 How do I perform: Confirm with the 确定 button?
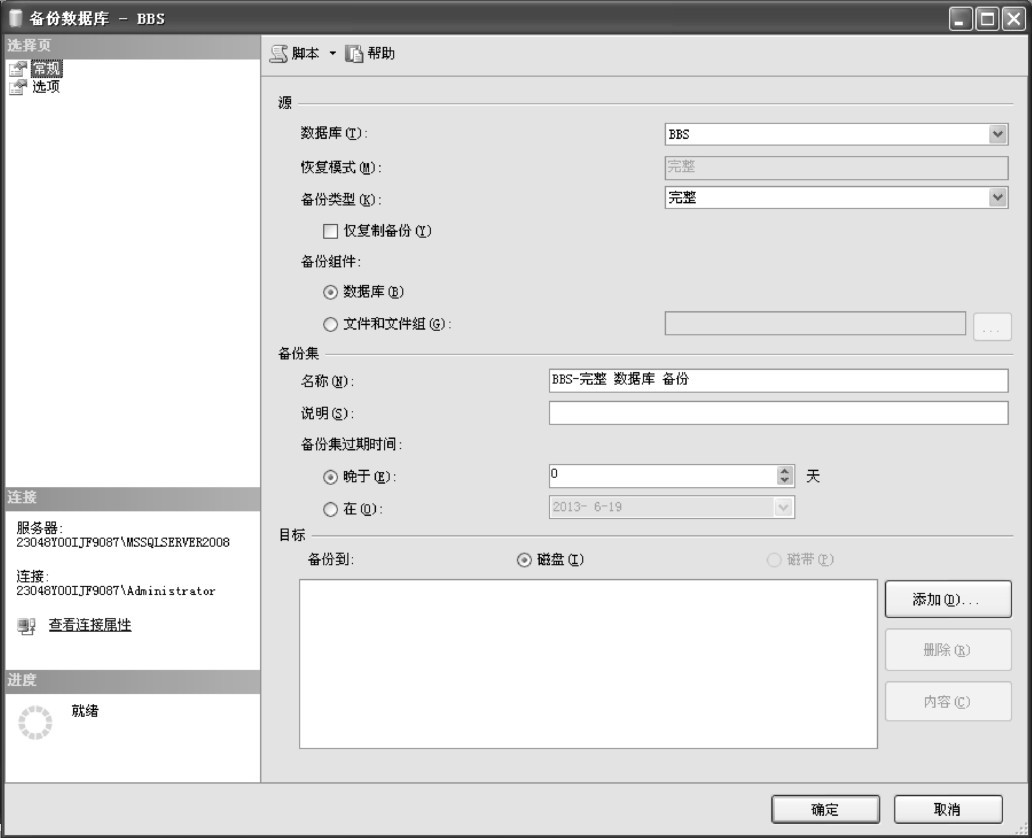coord(825,810)
